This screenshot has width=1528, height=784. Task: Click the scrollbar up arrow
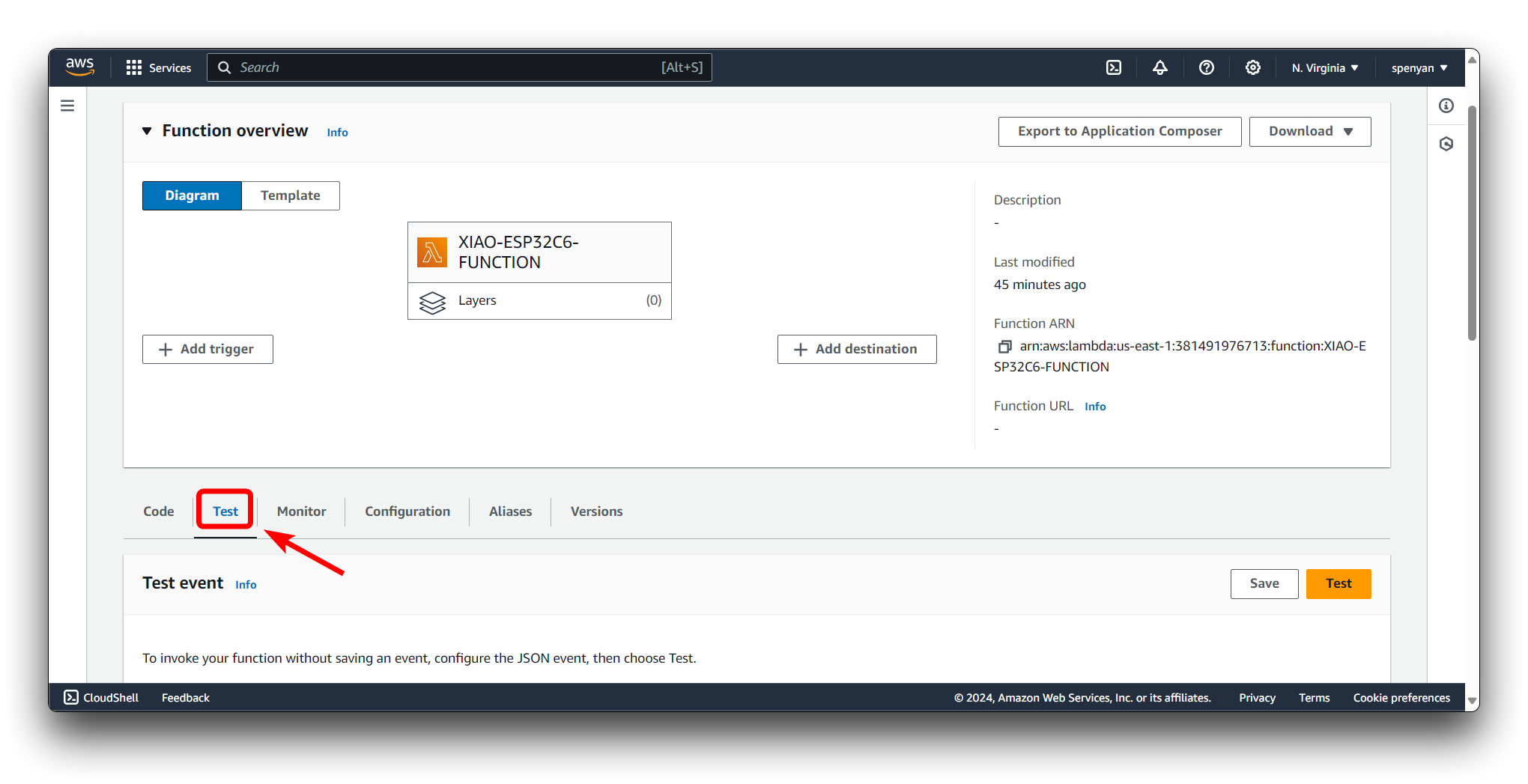1472,59
